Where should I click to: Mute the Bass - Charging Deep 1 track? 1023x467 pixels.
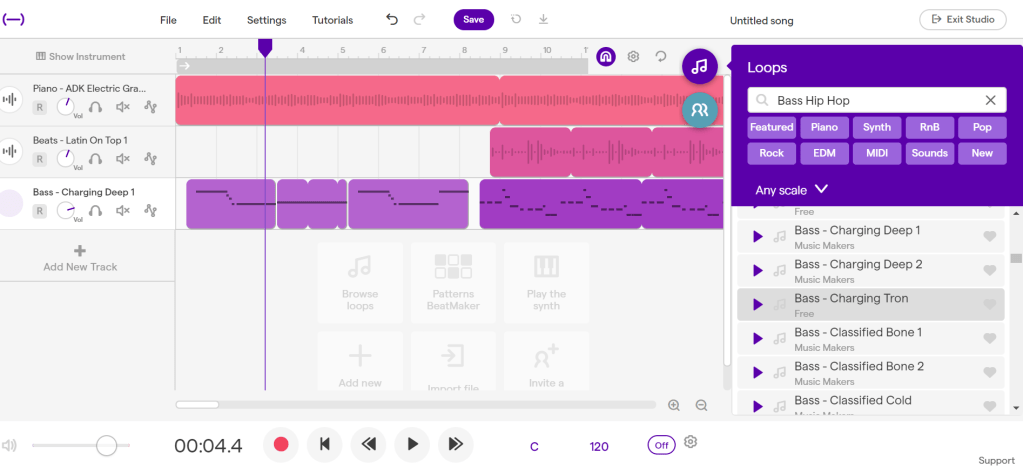point(123,210)
